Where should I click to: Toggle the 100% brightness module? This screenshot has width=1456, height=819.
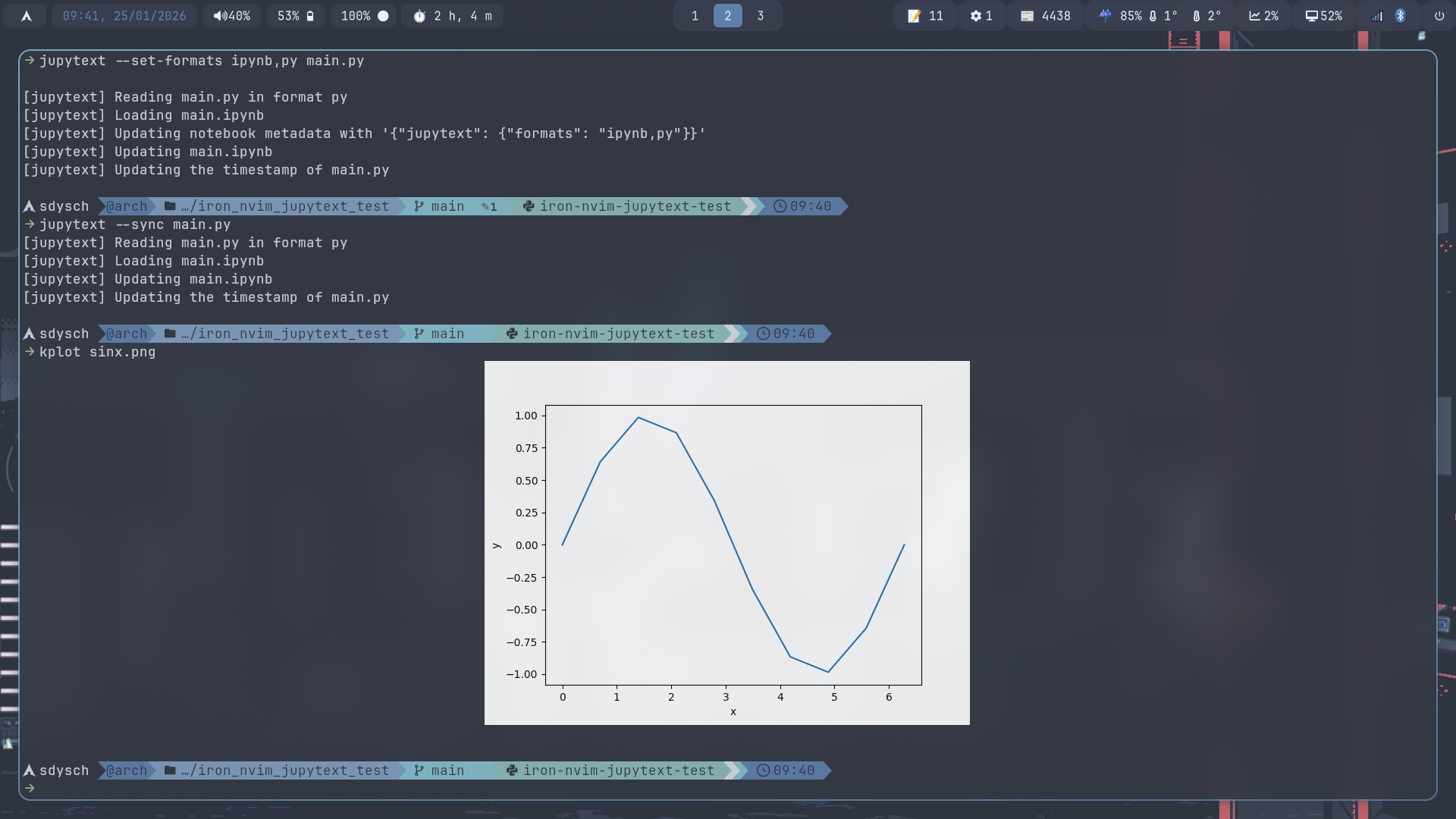click(x=364, y=16)
